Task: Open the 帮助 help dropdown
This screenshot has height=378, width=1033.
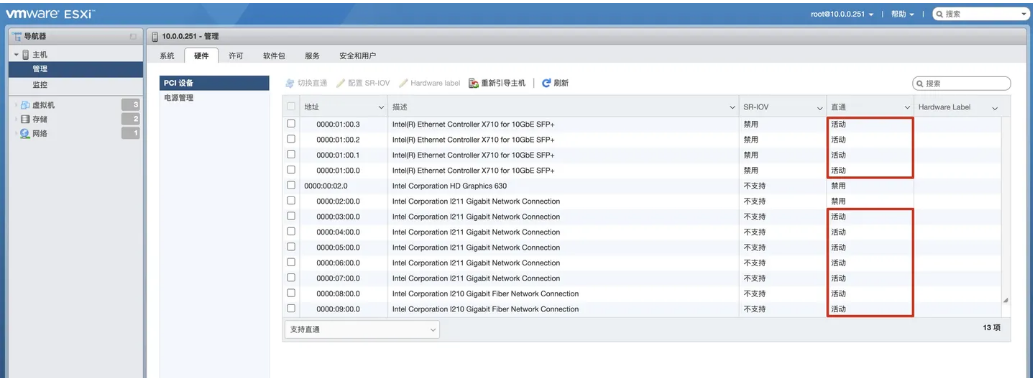Action: (x=903, y=14)
